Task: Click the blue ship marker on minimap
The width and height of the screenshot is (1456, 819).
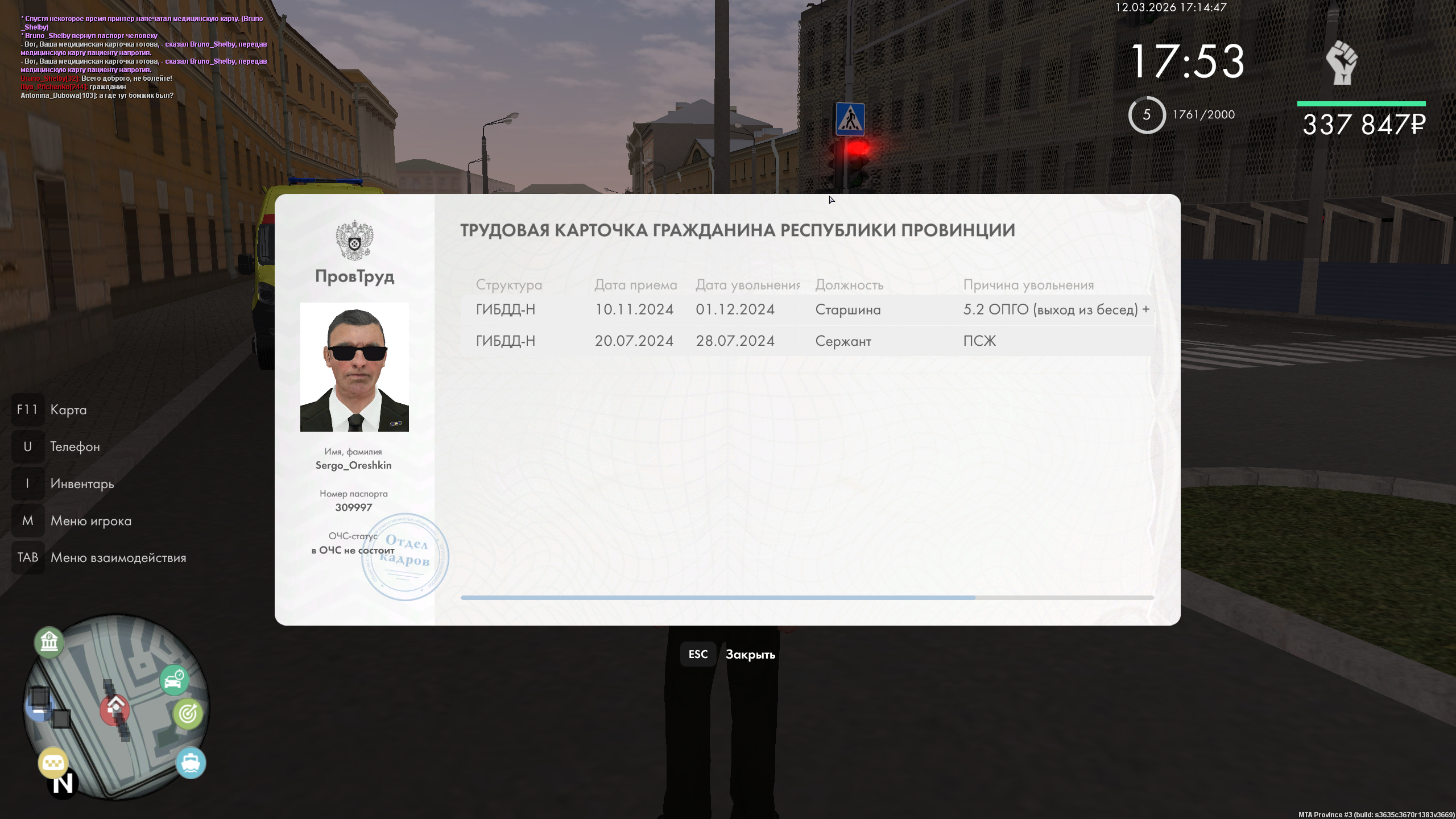Action: pyautogui.click(x=191, y=762)
